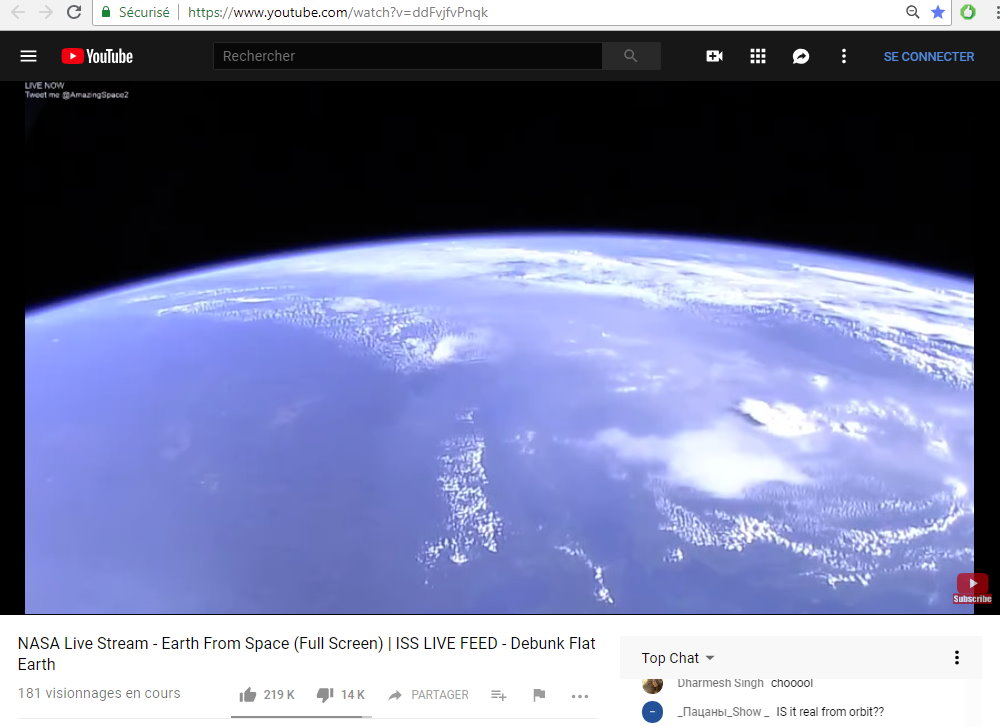Click the 14 K dislikes count

(353, 694)
